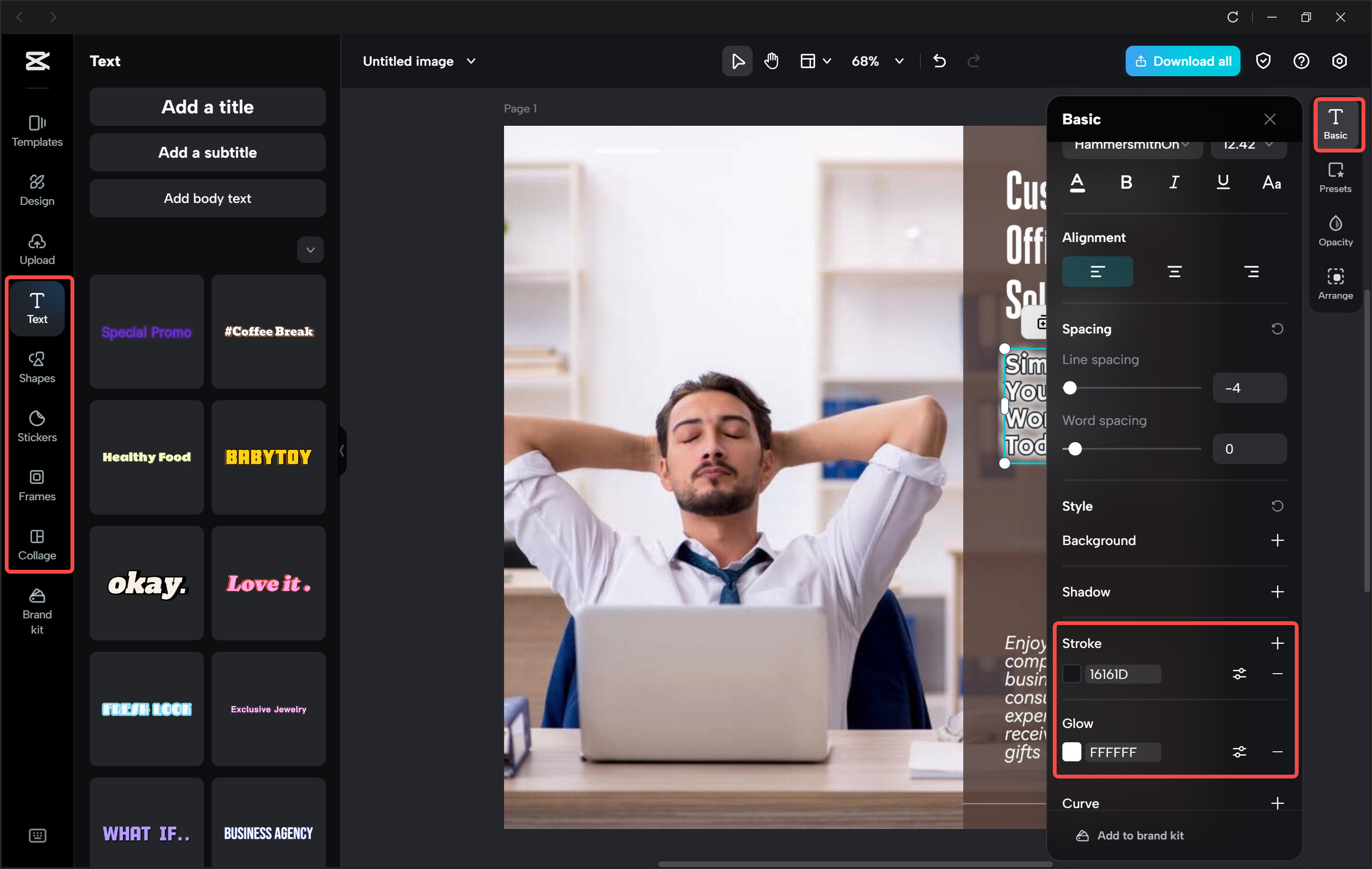This screenshot has width=1372, height=869.
Task: Select the Shapes panel
Action: [x=37, y=367]
